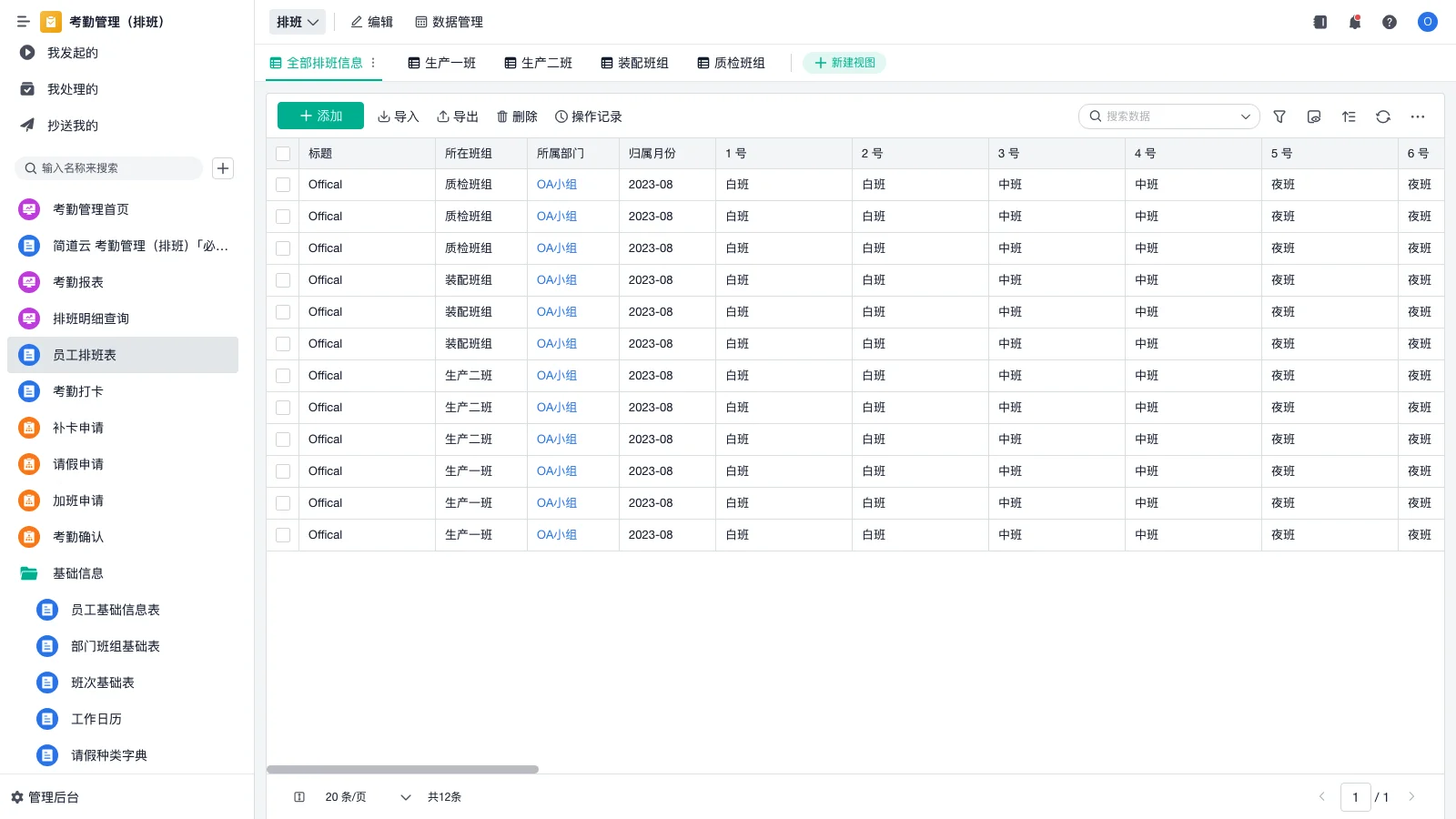This screenshot has height=819, width=1456.
Task: Open 考勤确认 workflow in sidebar
Action: [x=123, y=537]
